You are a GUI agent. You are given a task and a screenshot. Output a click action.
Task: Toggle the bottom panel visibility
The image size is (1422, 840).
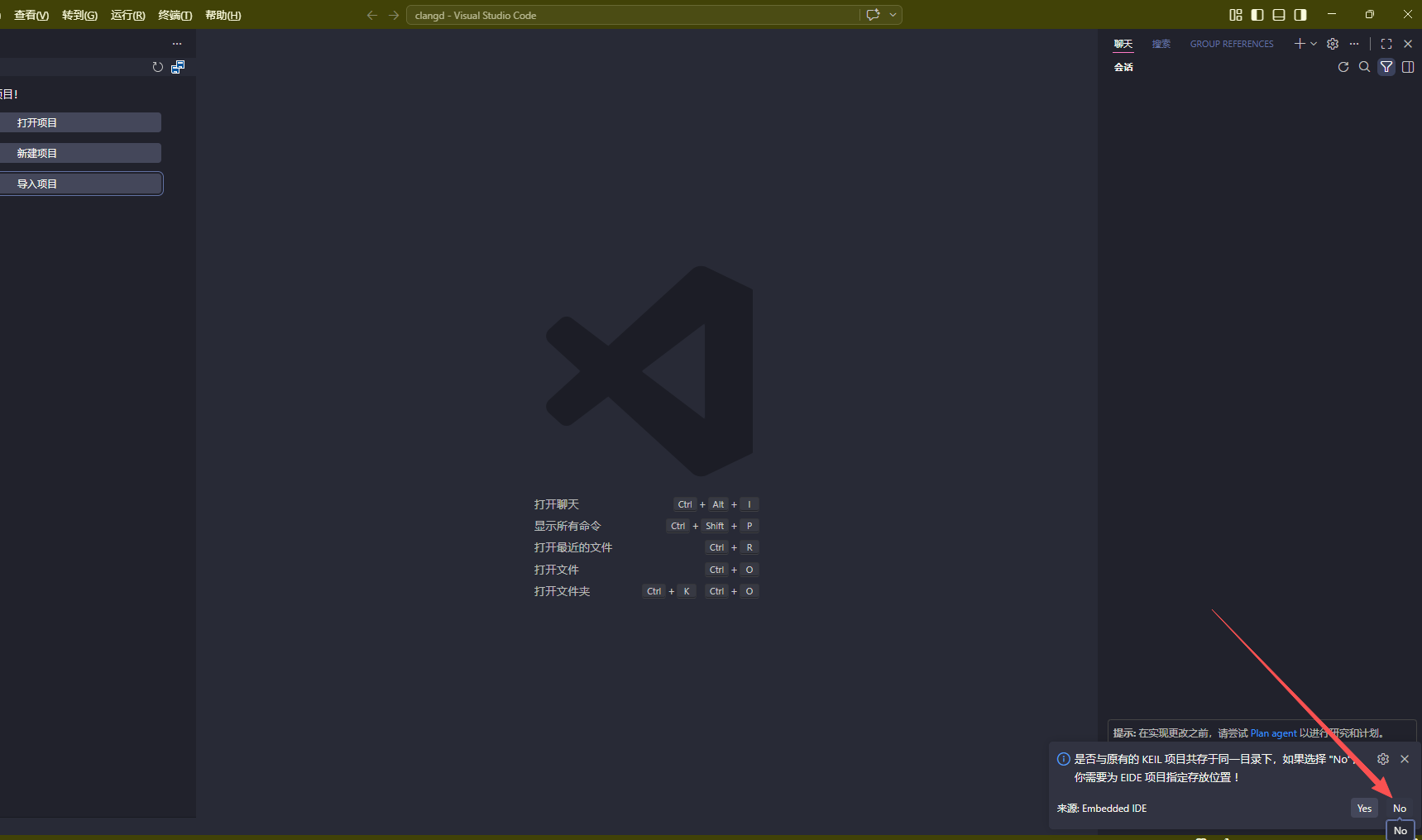1279,15
